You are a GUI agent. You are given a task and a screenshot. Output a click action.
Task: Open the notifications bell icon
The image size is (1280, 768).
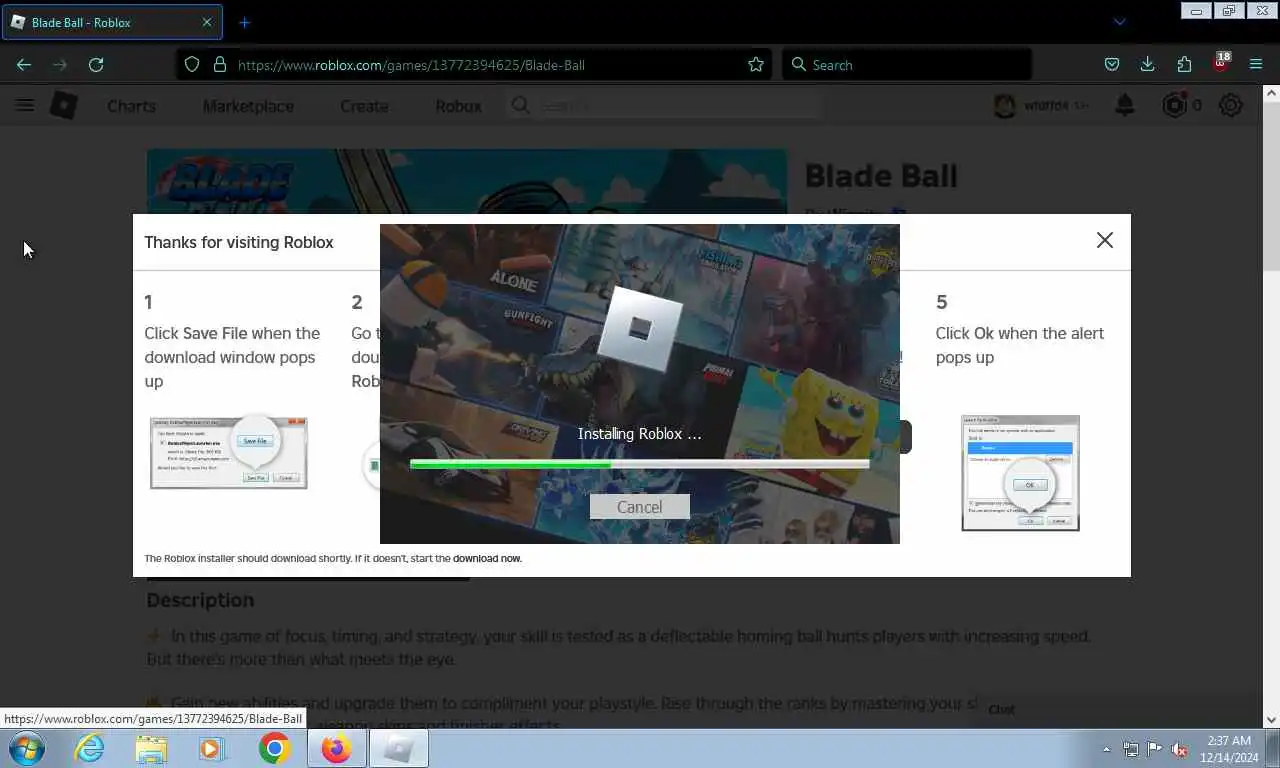(1125, 105)
